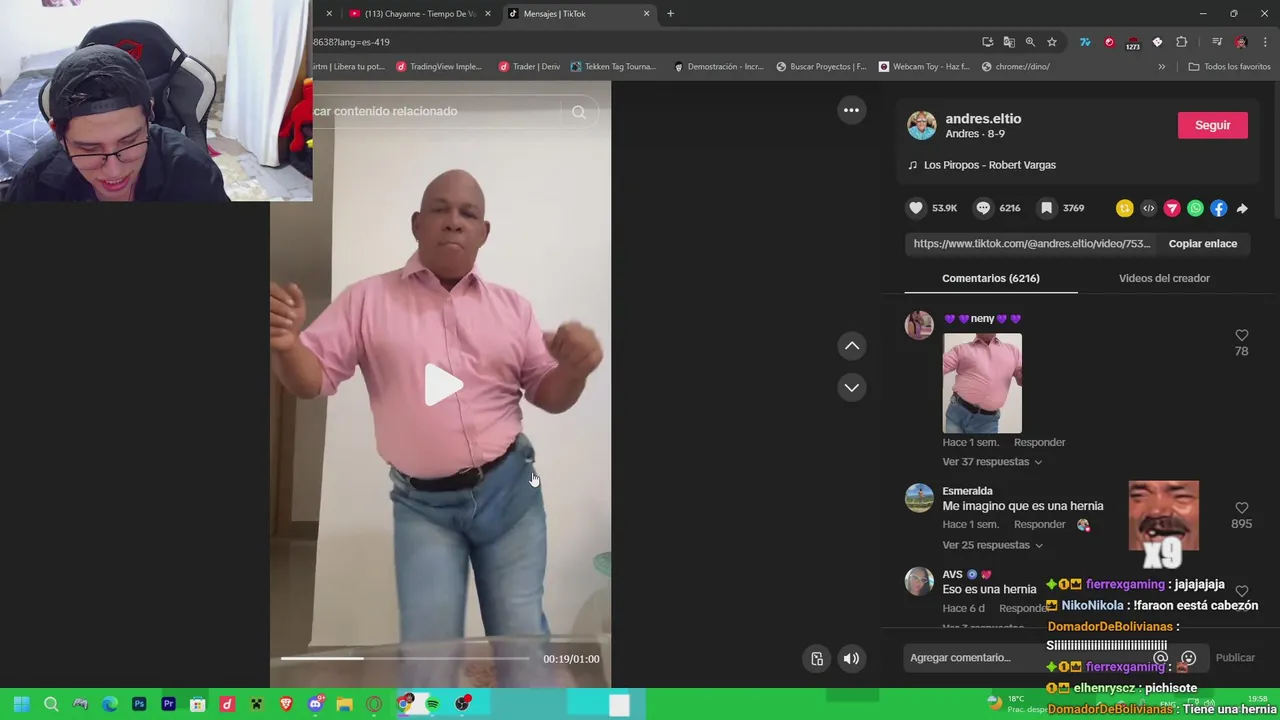Open Esmeralda's profile avatar
Viewport: 1280px width, 720px height.
(919, 498)
